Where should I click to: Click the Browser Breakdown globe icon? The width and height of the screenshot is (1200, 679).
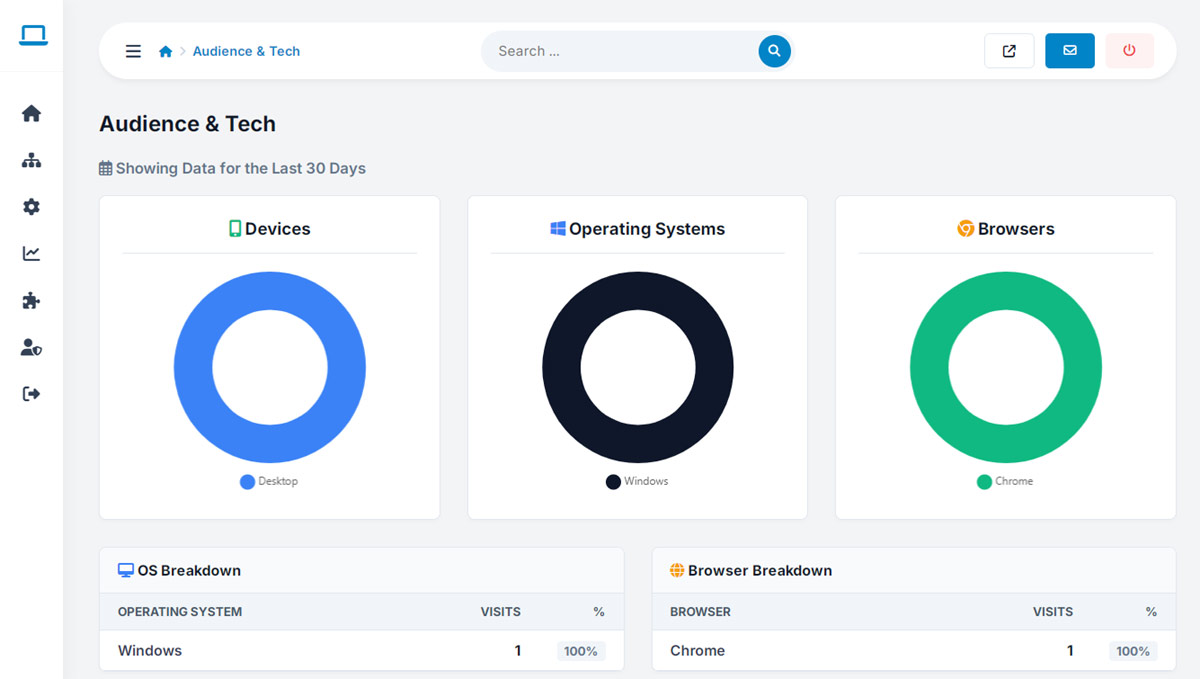tap(677, 570)
